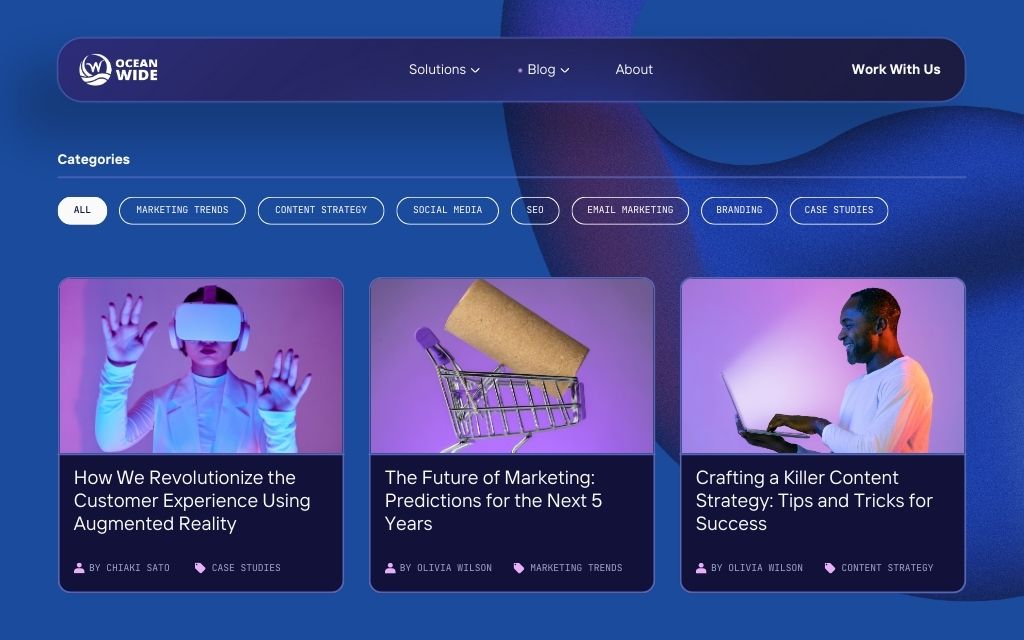Filter posts by Content Strategy category
The image size is (1024, 640).
321,210
